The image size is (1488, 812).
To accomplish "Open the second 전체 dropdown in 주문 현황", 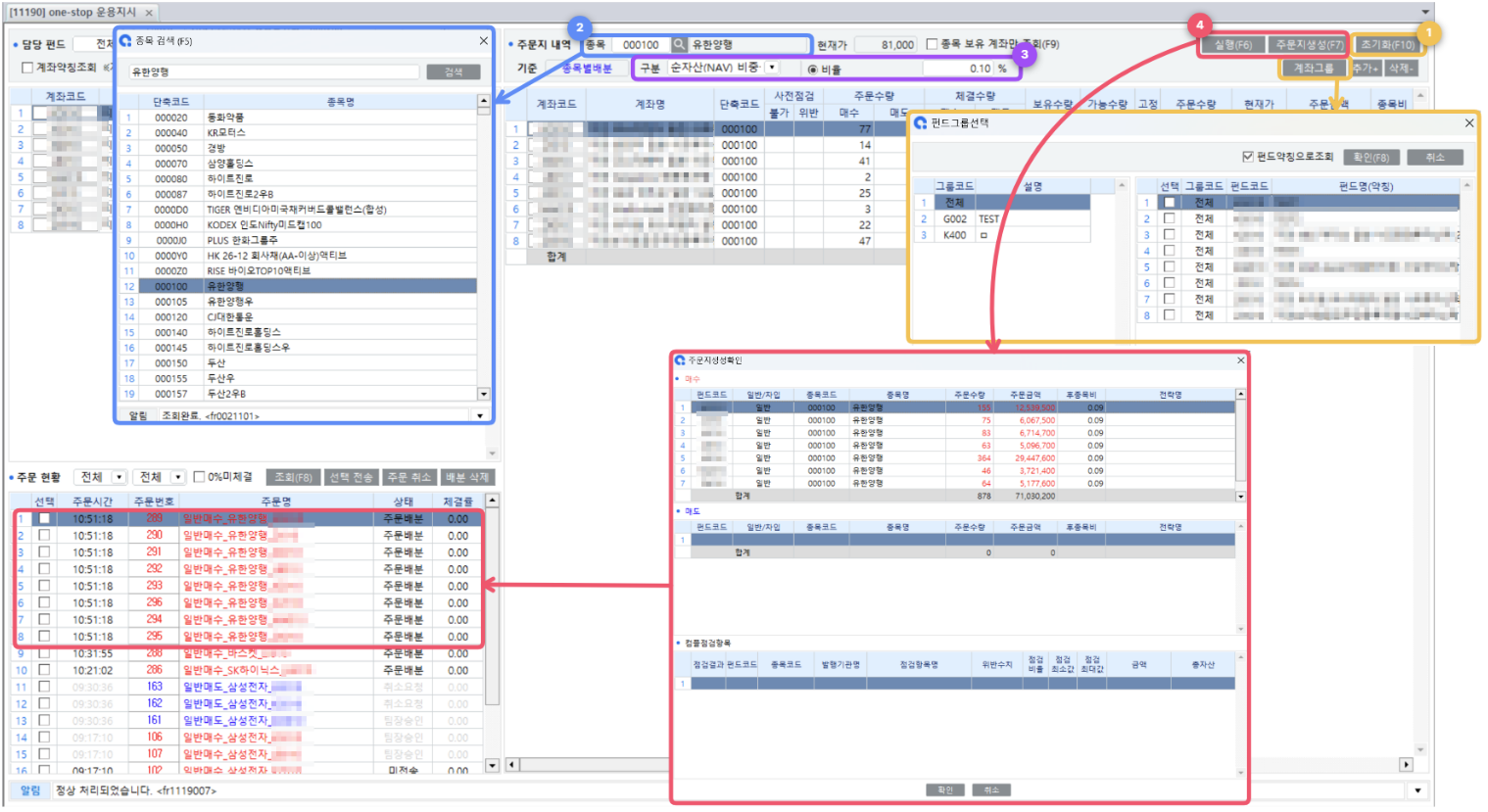I will [178, 477].
